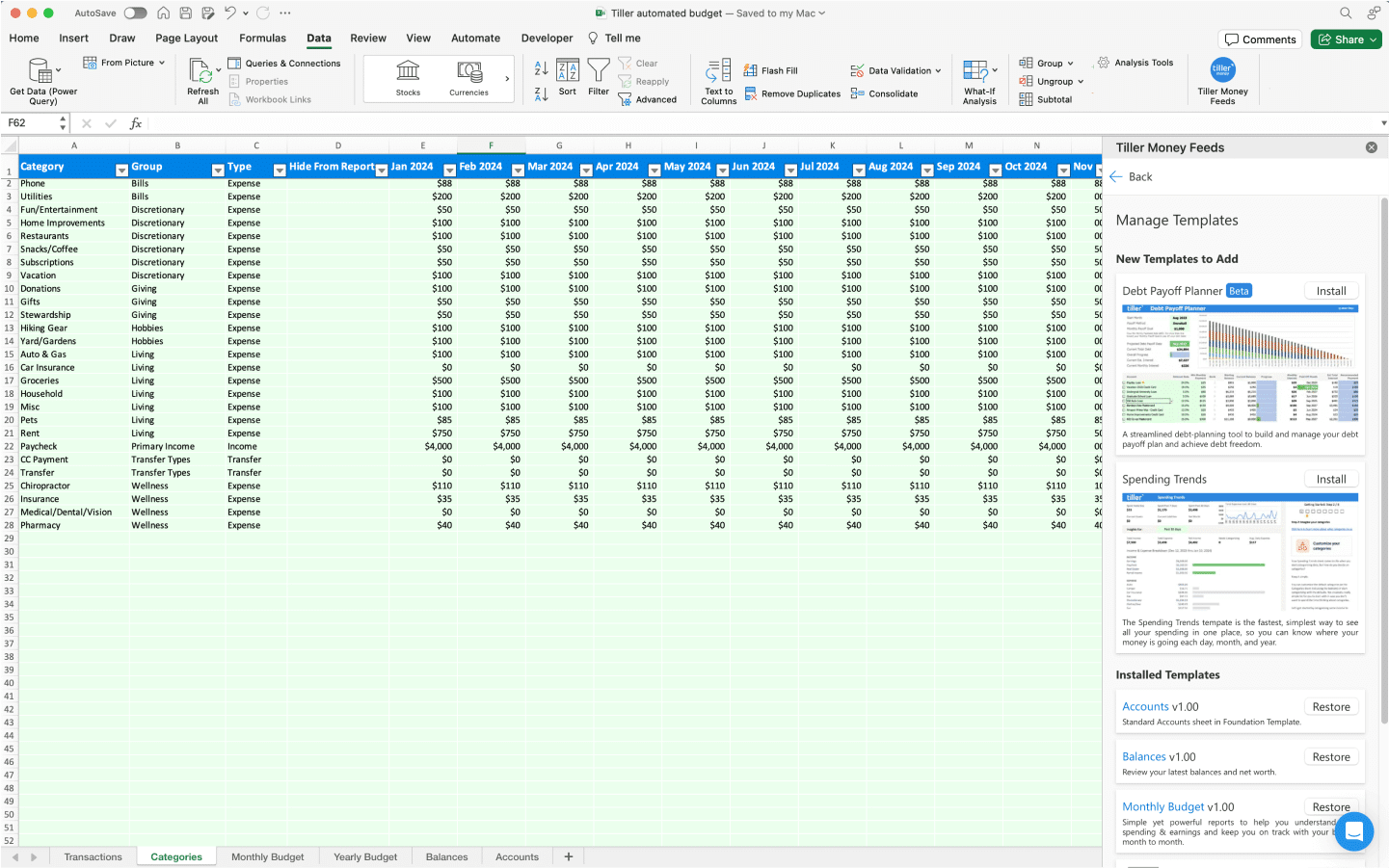Open Advanced filter options
Image resolution: width=1389 pixels, height=868 pixels.
pyautogui.click(x=647, y=99)
